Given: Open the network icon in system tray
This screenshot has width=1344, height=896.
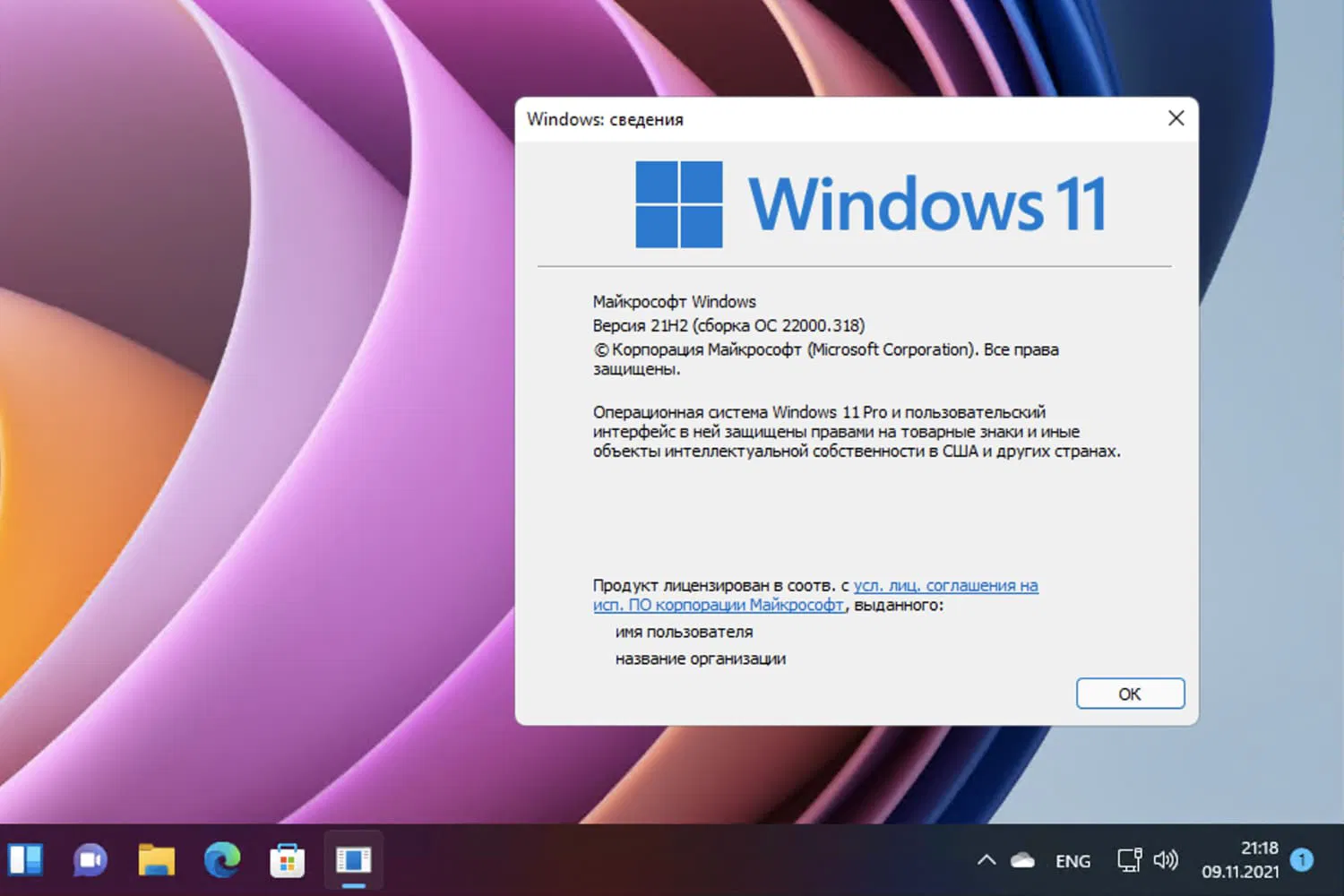Looking at the screenshot, I should click(x=1127, y=859).
